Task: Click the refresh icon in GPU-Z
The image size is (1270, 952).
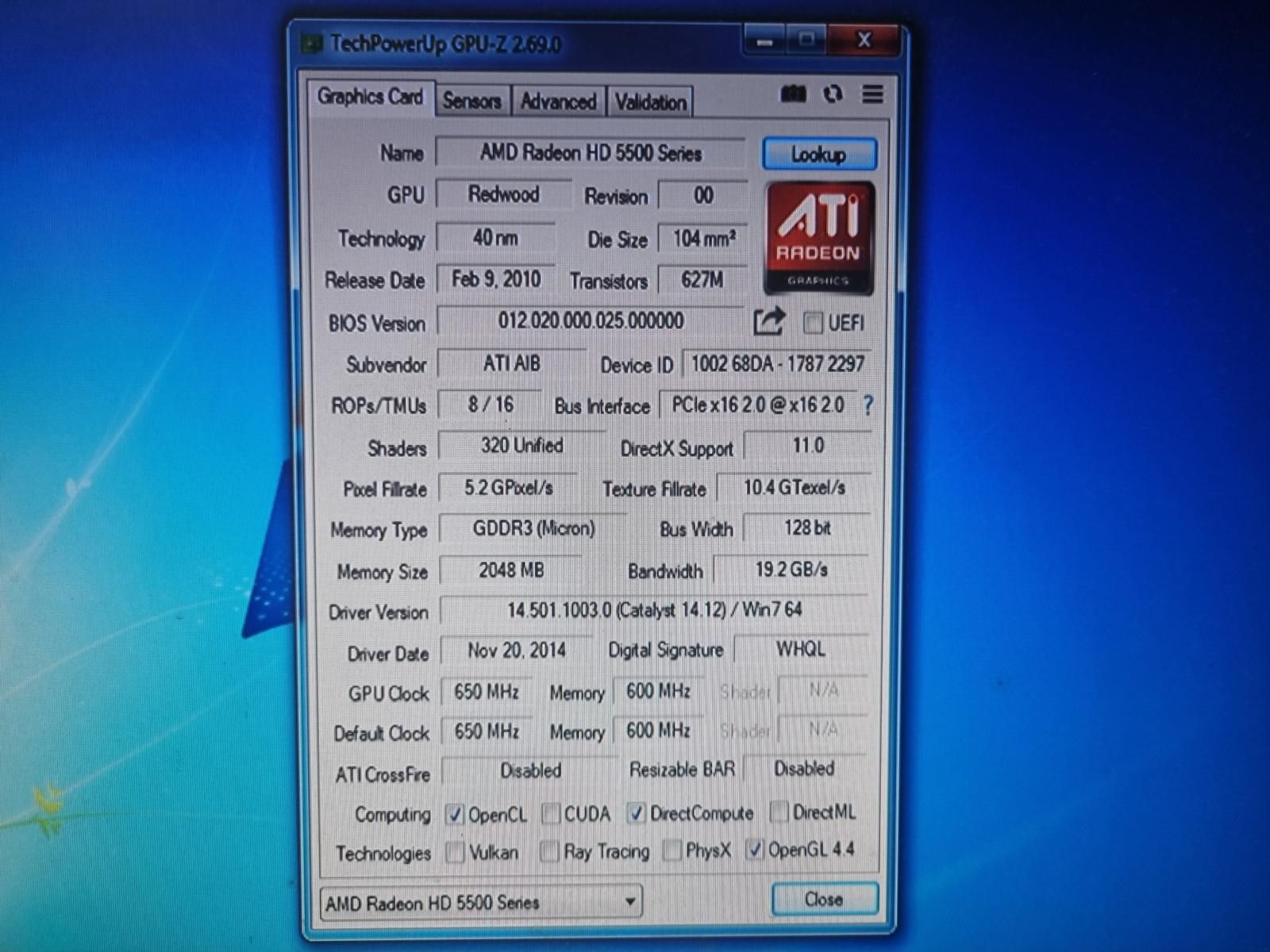Action: click(x=833, y=94)
